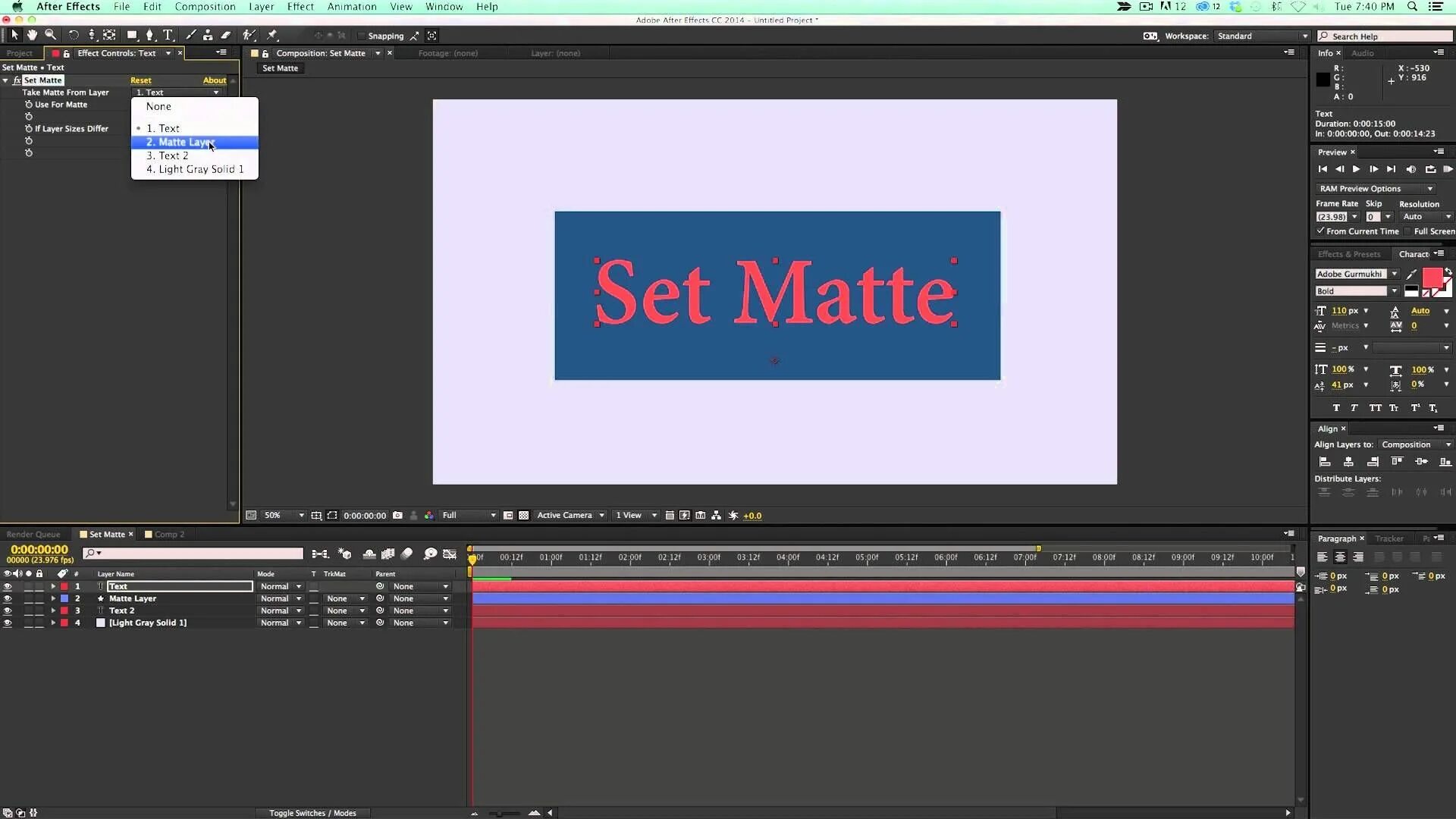Viewport: 1456px width, 819px height.
Task: Open the Composition menu
Action: (x=205, y=7)
